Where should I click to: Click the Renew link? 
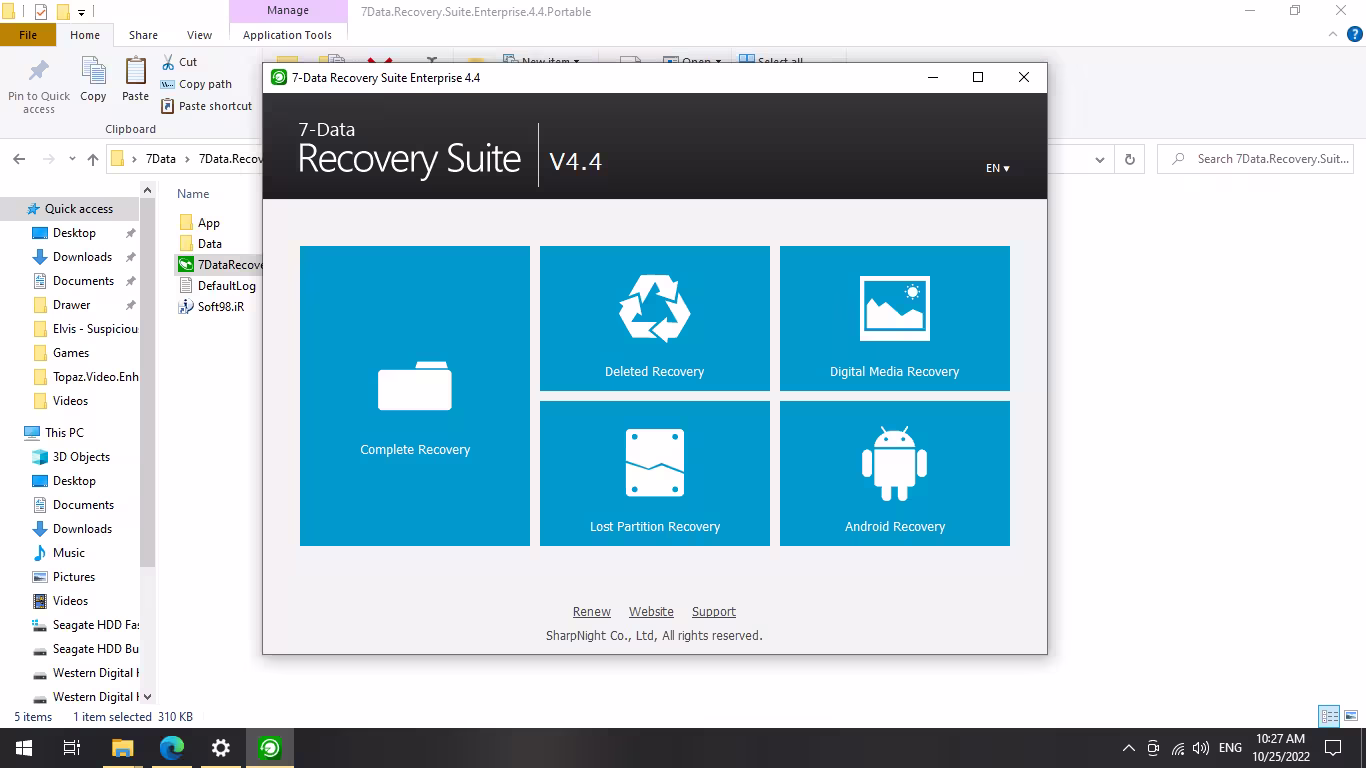tap(592, 612)
